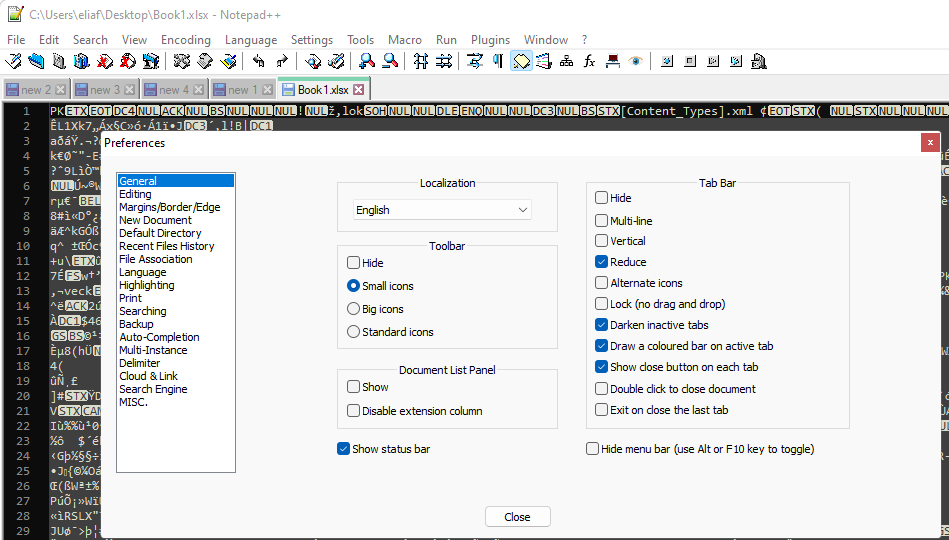The width and height of the screenshot is (949, 540).
Task: Open the Localization English dropdown
Action: [442, 210]
